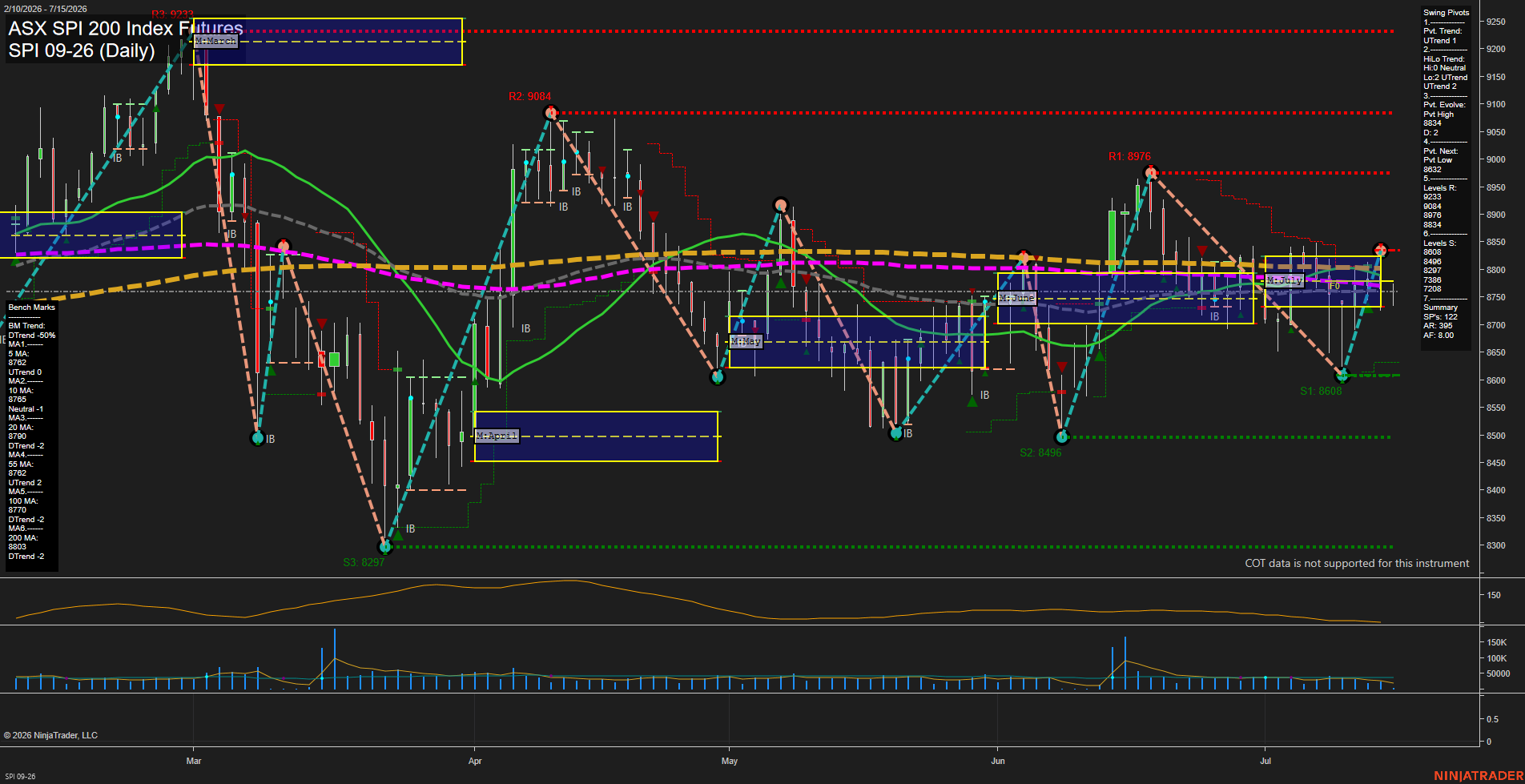Select the M:March monthly box label
The height and width of the screenshot is (784, 1525).
click(x=216, y=41)
